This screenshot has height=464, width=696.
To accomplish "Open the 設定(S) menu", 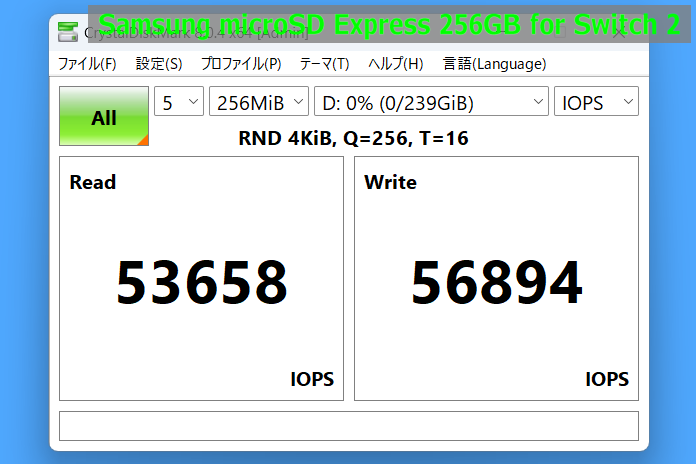I will [x=159, y=64].
